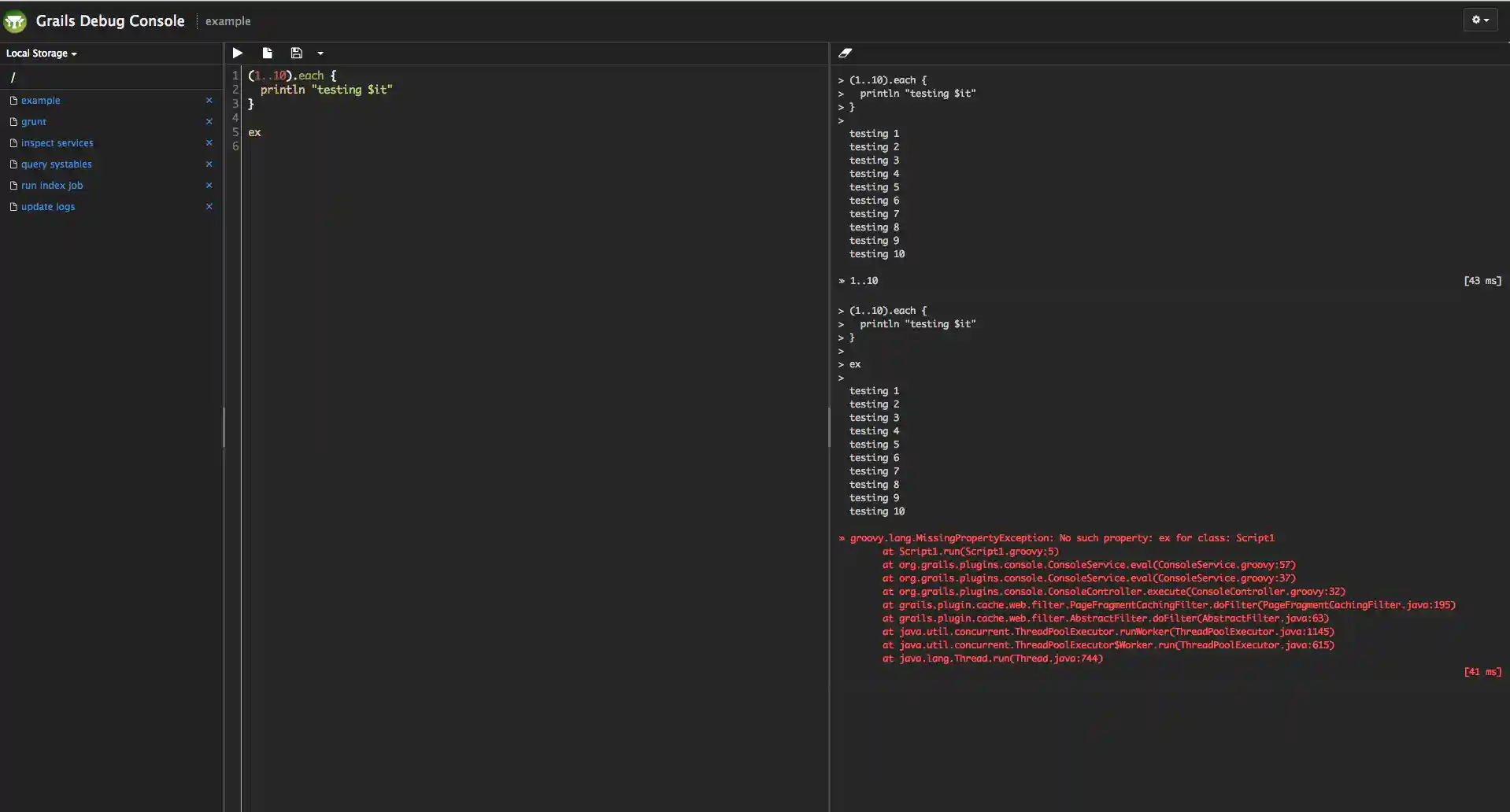Clear console output with the eraser icon

pyautogui.click(x=846, y=53)
